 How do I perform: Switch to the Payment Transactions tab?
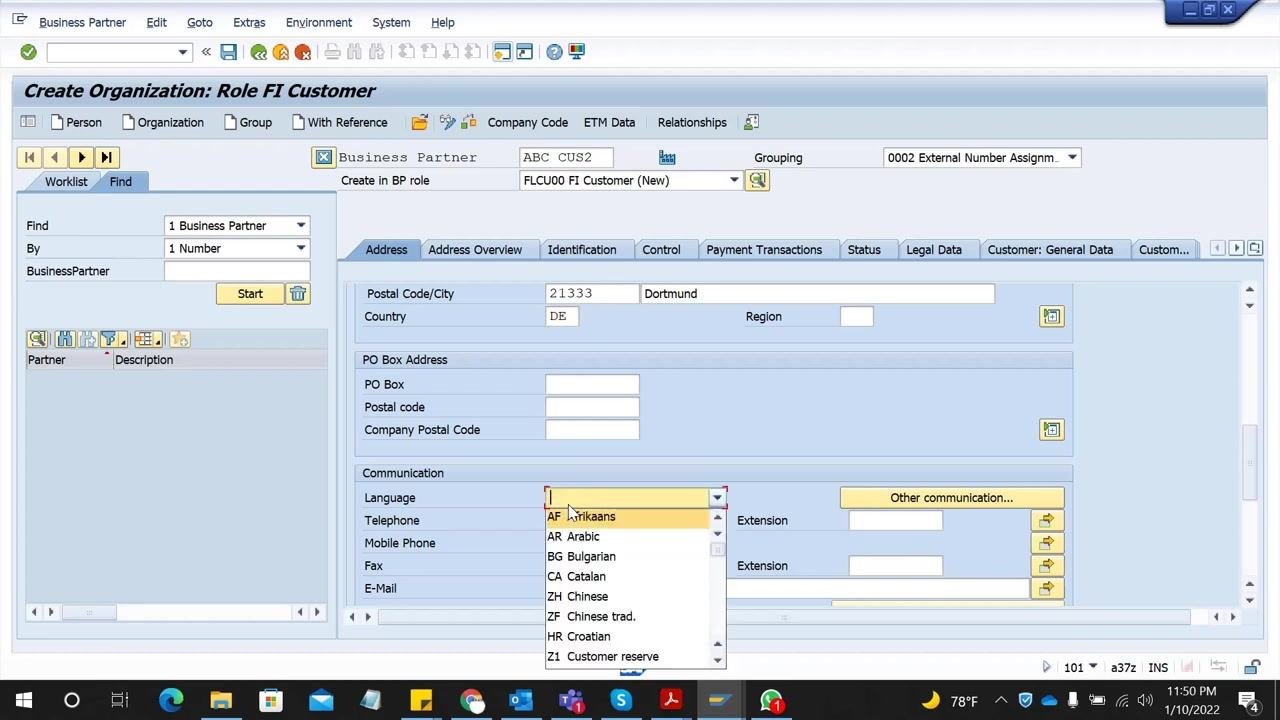tap(764, 250)
